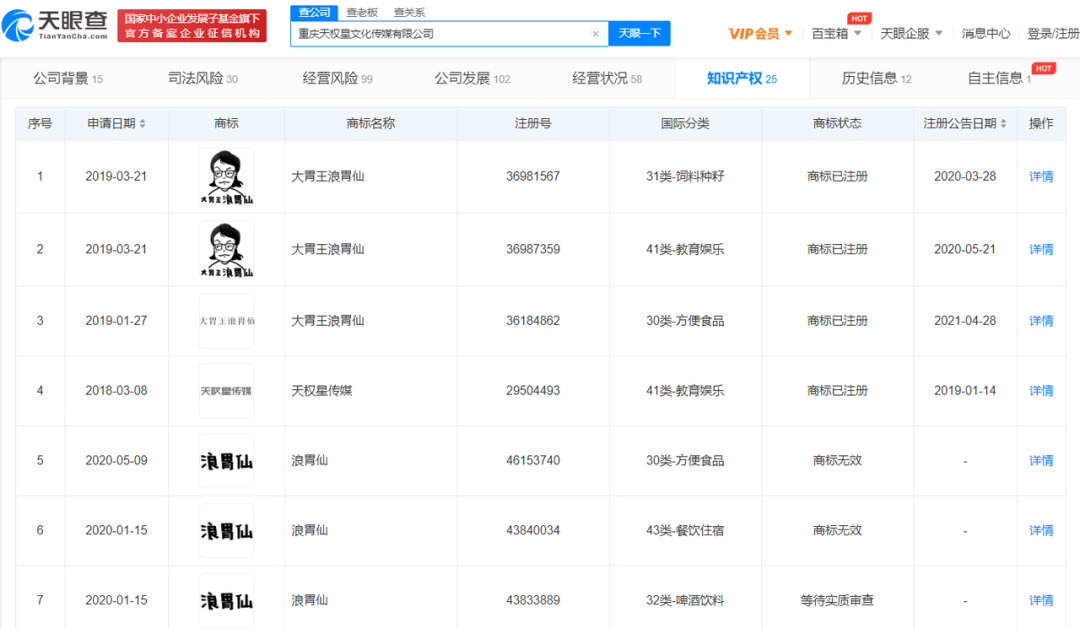Select the announcement date 2021-04-28
The height and width of the screenshot is (629, 1080).
click(x=965, y=321)
